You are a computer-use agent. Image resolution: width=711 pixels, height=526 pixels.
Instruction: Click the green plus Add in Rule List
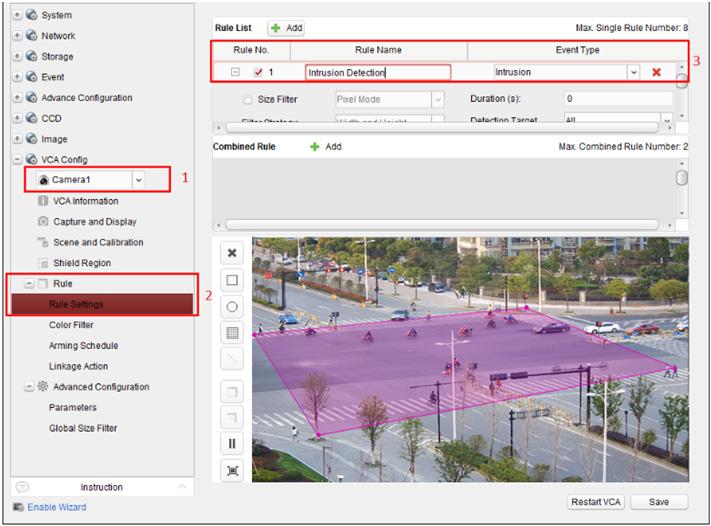coord(286,28)
